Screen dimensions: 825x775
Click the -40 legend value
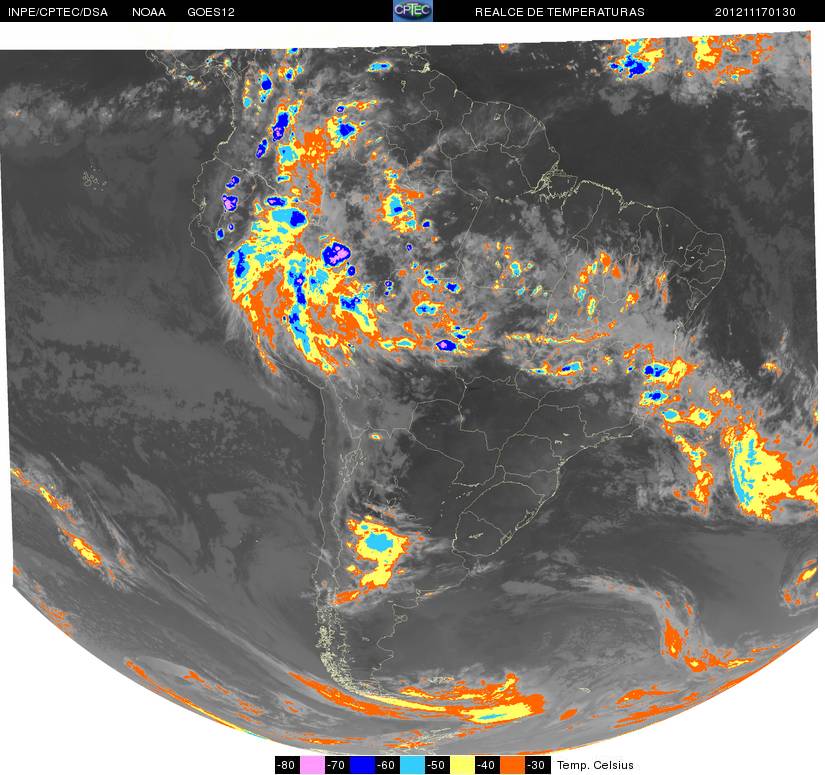coord(488,765)
